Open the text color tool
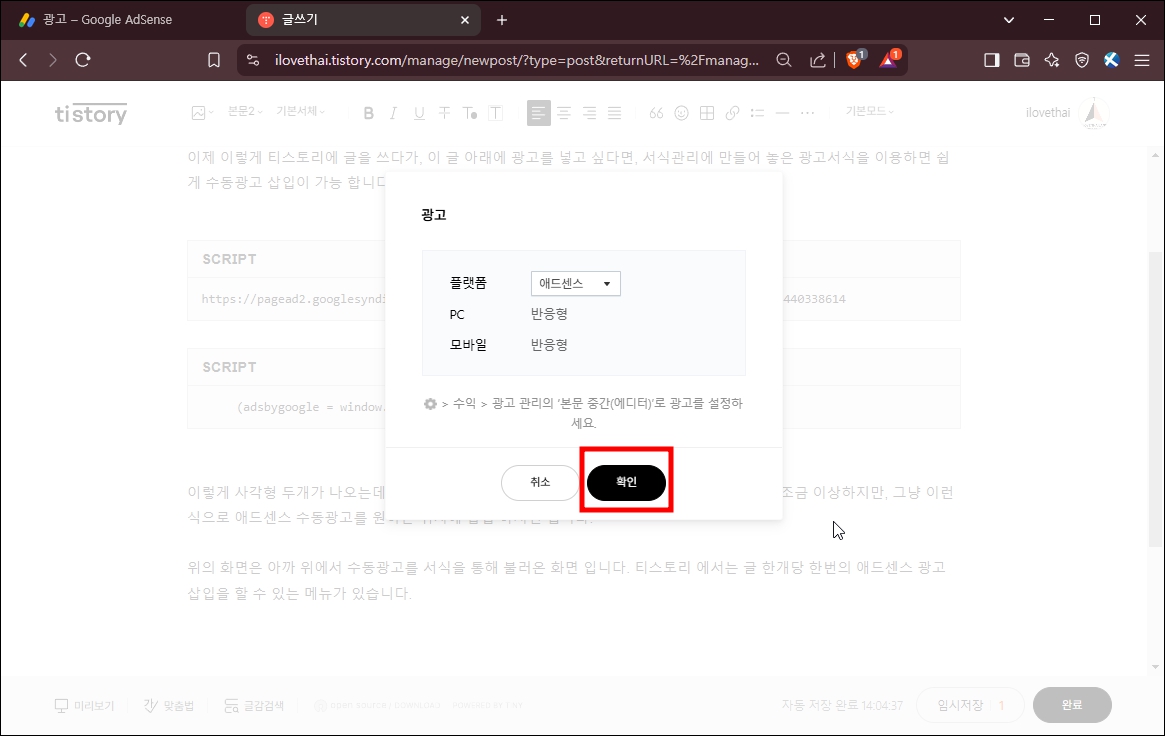This screenshot has height=736, width=1165. tap(469, 112)
